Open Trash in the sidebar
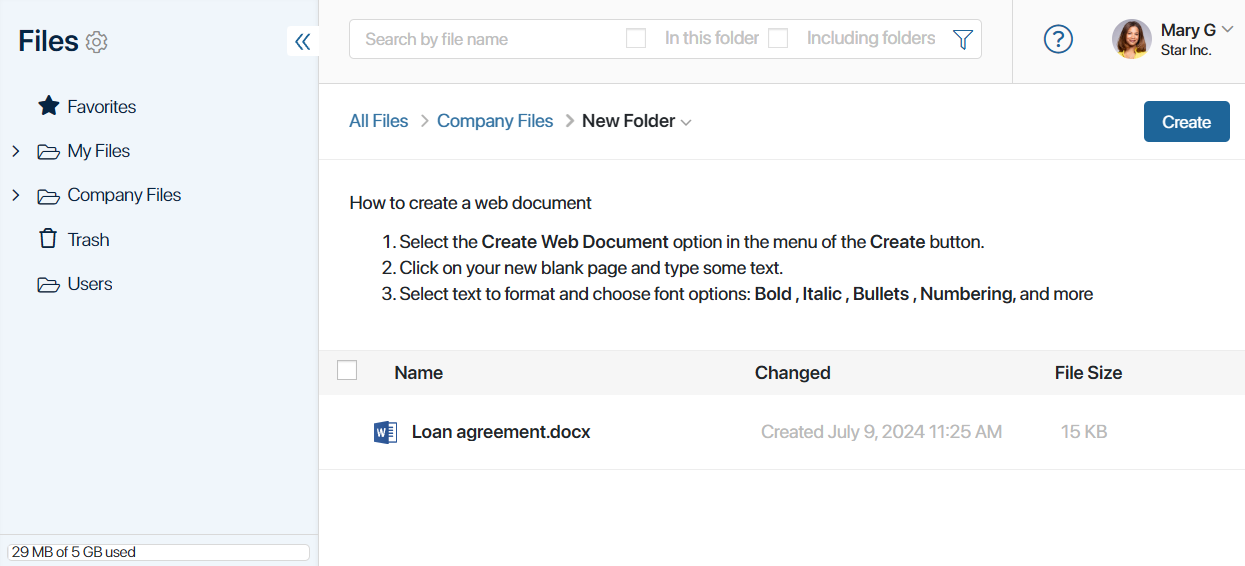This screenshot has width=1245, height=566. tap(88, 240)
